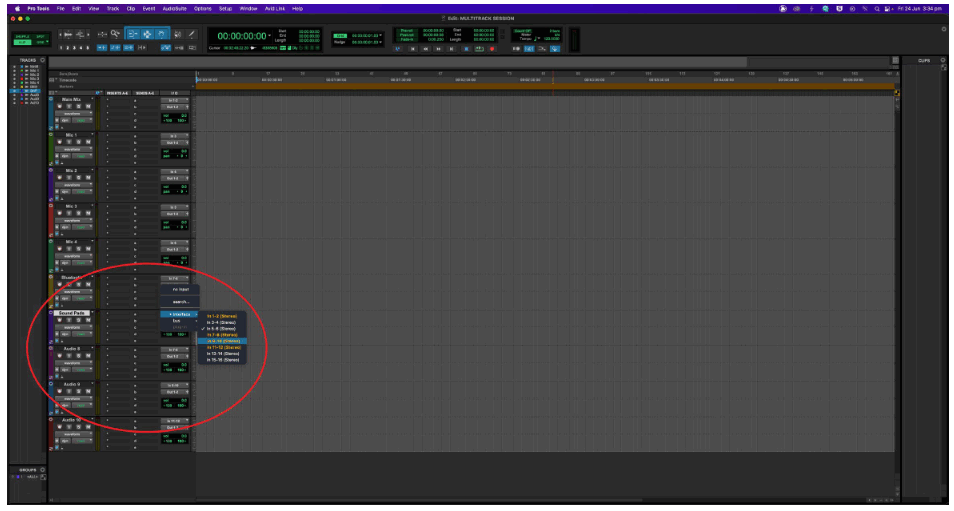954x511 pixels.
Task: Open the Setup menu
Action: (x=225, y=9)
